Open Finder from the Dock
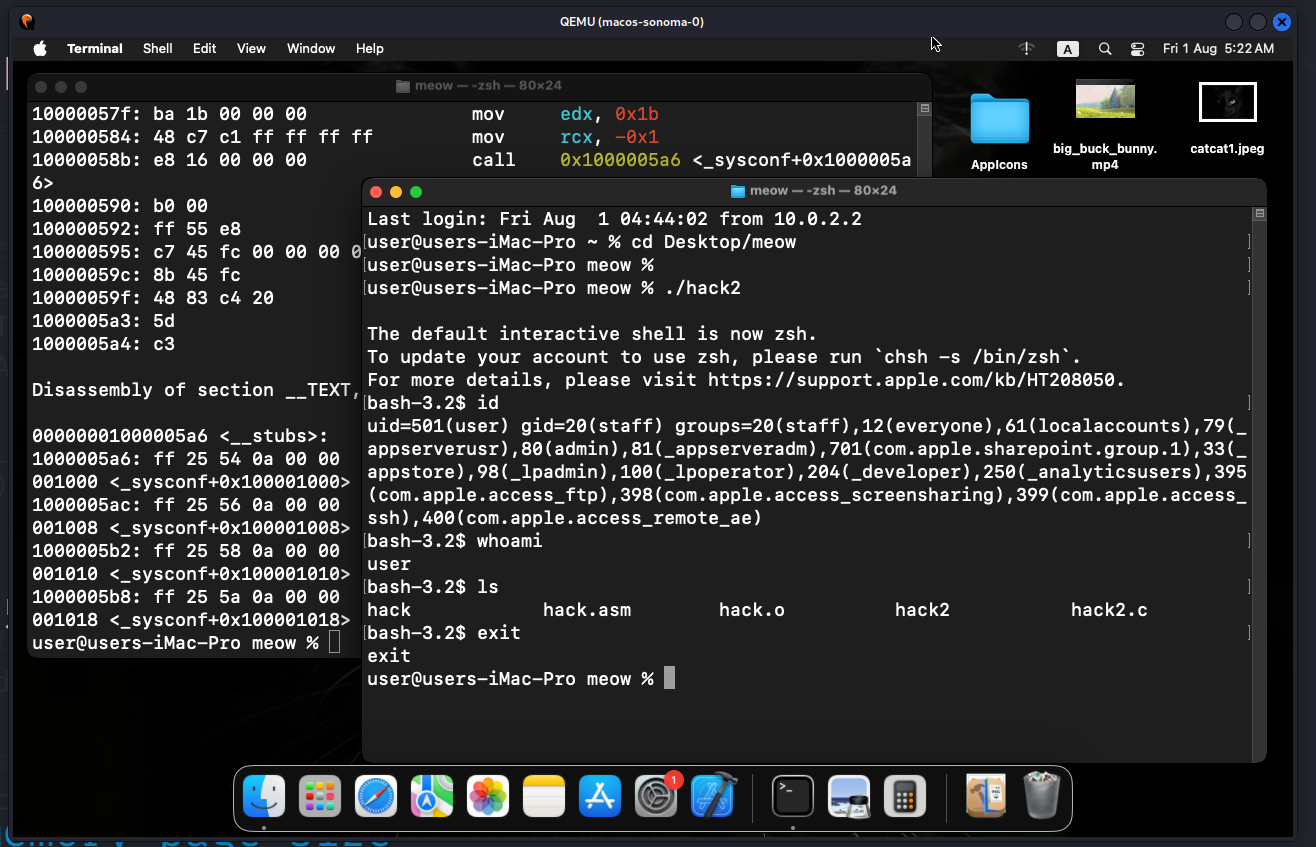 [264, 797]
